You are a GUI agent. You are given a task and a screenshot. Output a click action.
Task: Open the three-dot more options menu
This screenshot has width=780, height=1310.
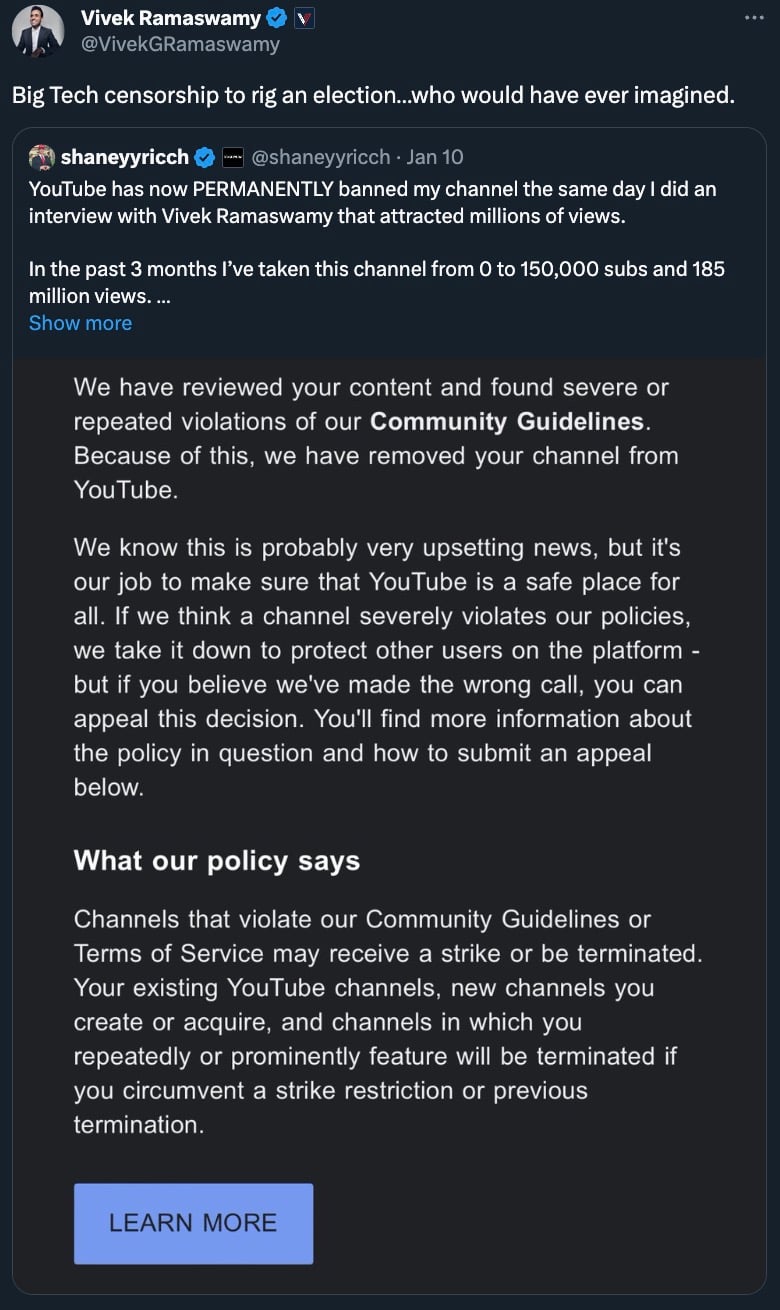tap(755, 17)
